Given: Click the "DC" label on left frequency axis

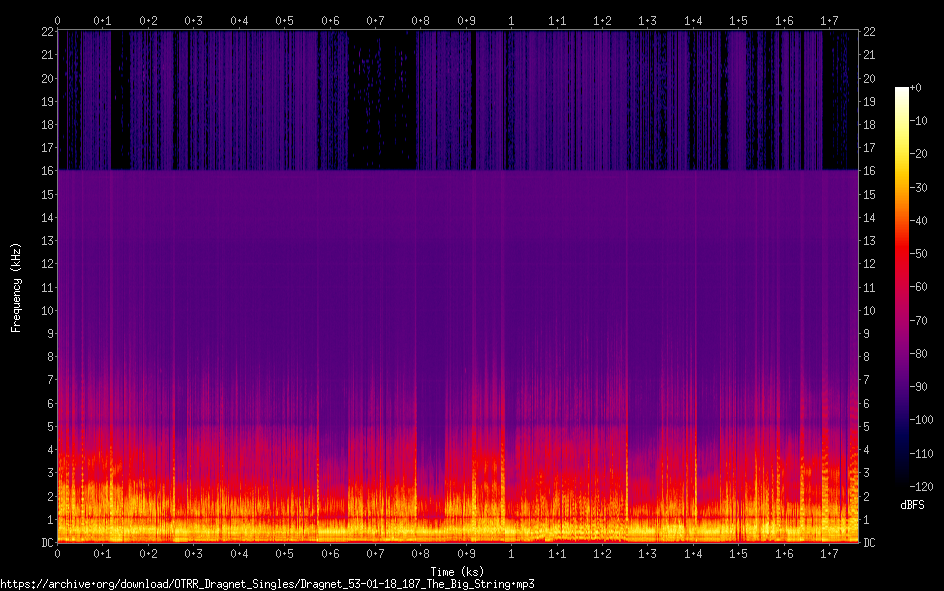Looking at the screenshot, I should click(45, 543).
